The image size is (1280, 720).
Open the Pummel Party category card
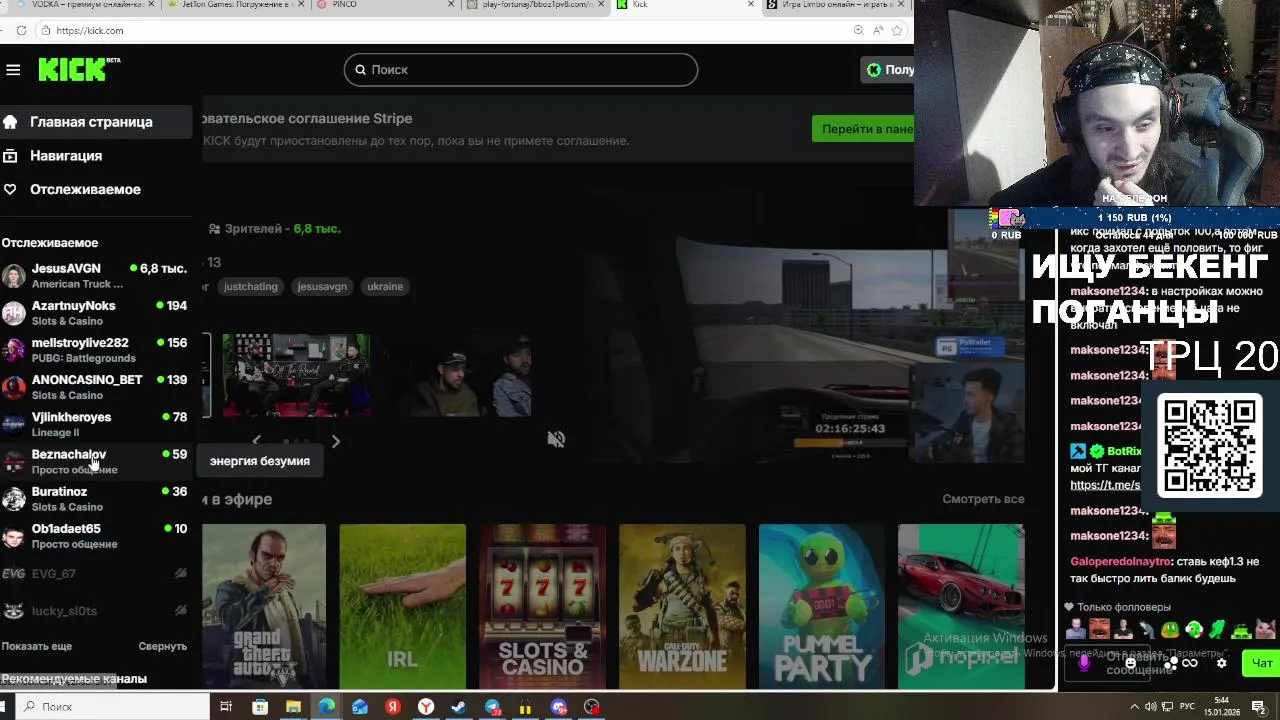coord(822,606)
